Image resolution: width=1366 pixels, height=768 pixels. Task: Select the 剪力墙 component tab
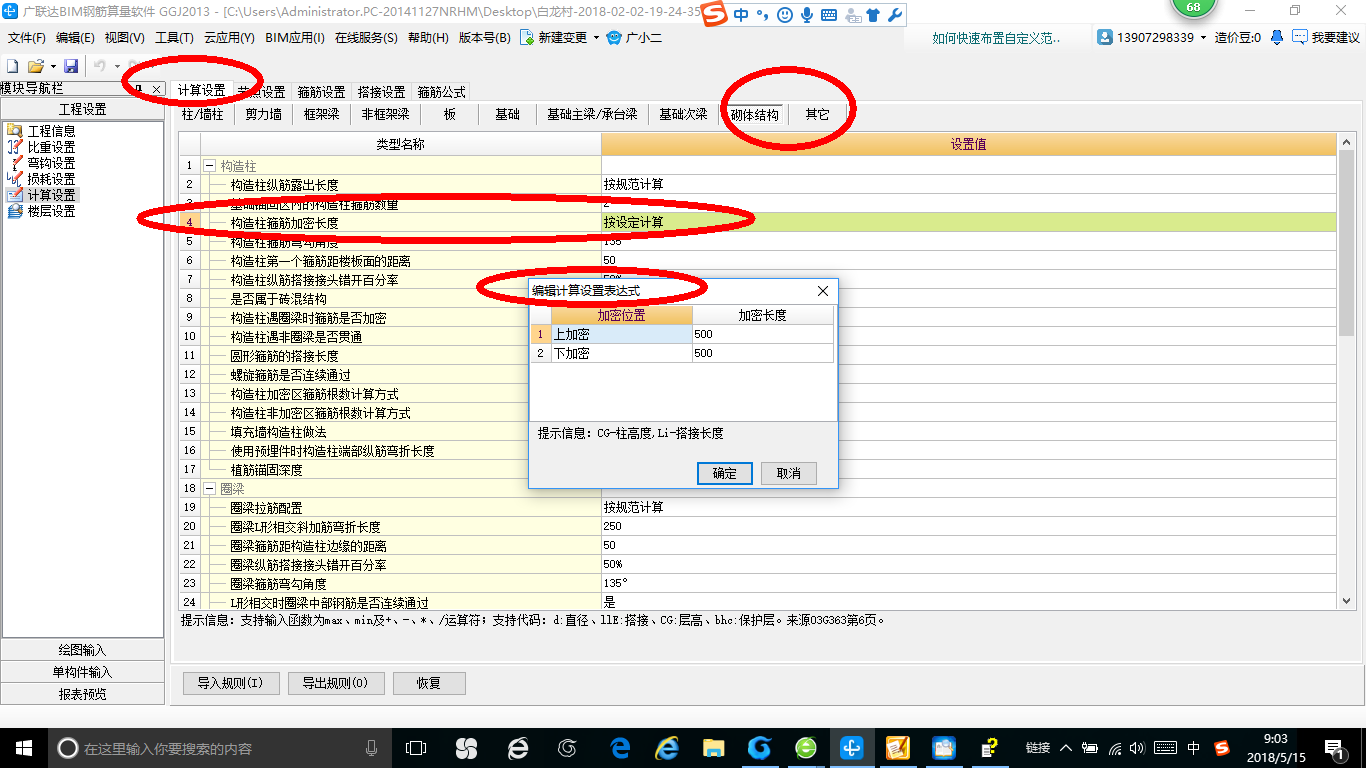pos(264,114)
